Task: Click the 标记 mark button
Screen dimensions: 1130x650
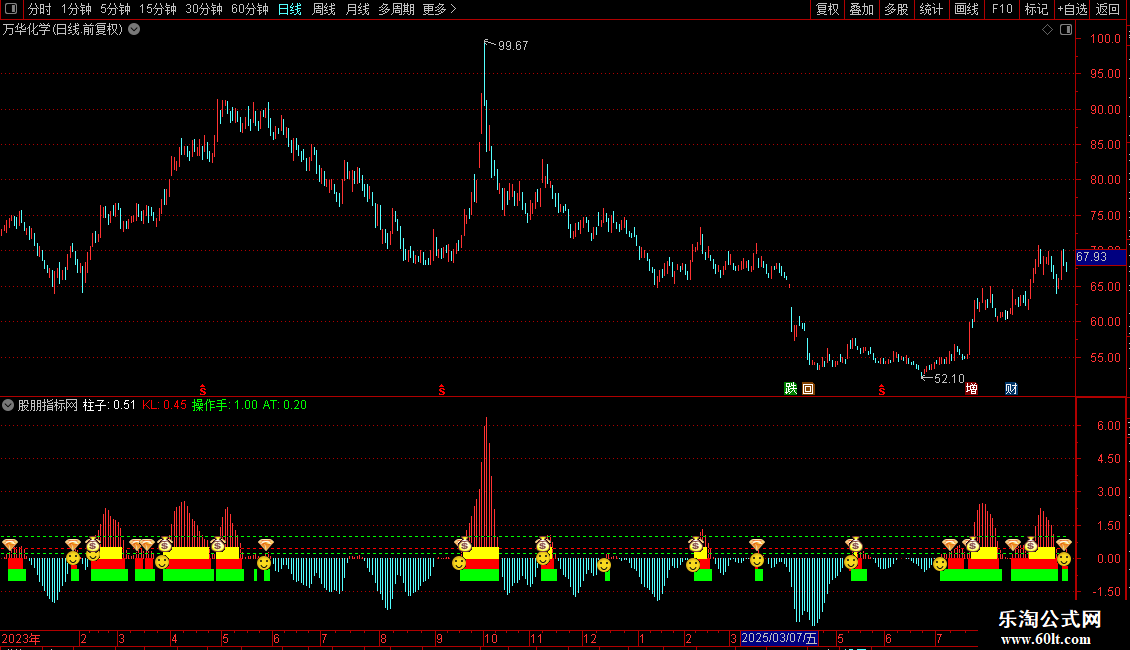Action: [1036, 9]
